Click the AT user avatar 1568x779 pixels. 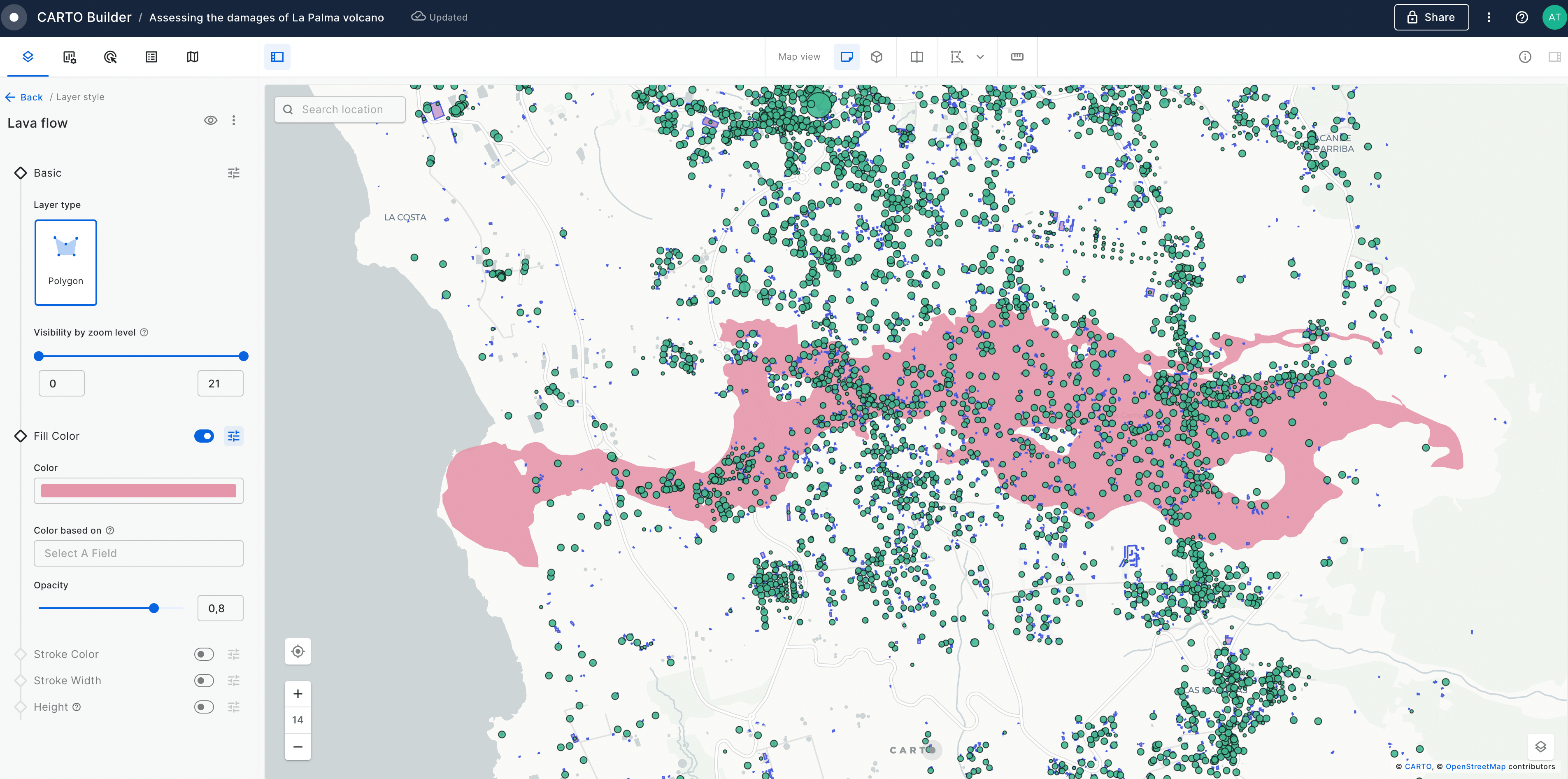coord(1554,17)
